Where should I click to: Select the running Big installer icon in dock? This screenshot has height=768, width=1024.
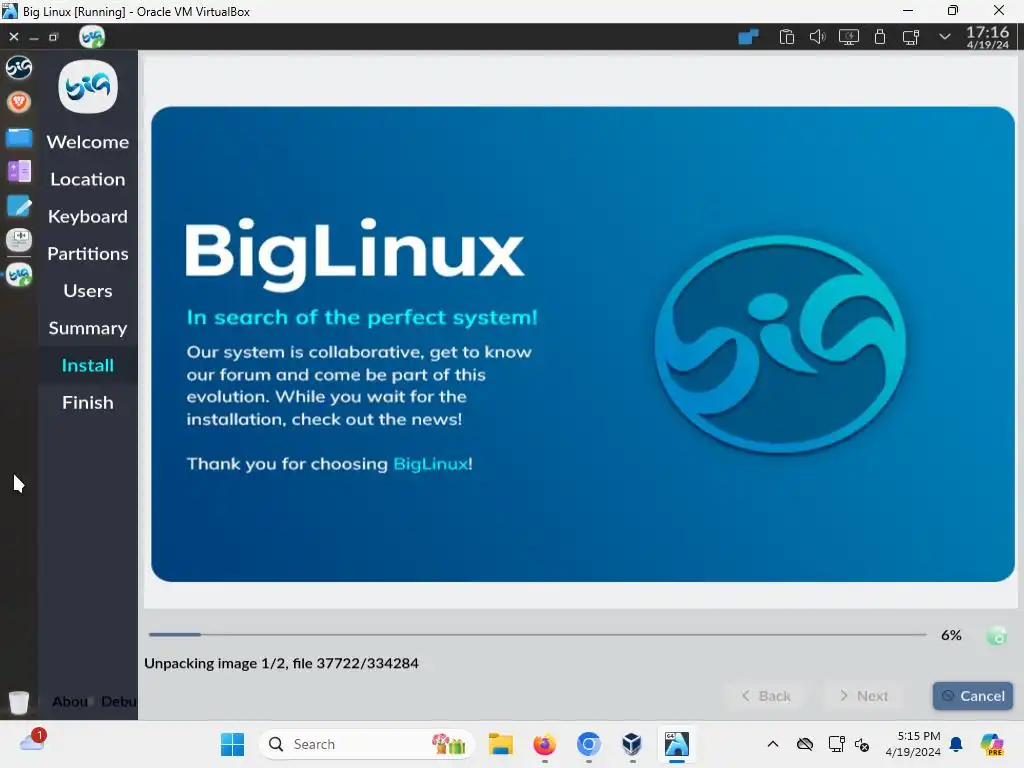[19, 275]
